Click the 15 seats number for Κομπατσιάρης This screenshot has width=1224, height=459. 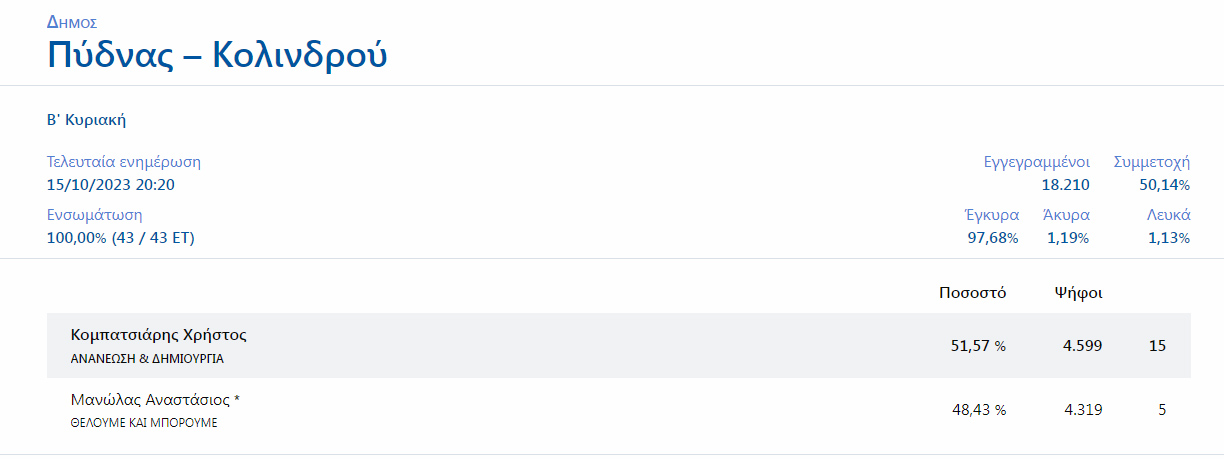point(1158,346)
